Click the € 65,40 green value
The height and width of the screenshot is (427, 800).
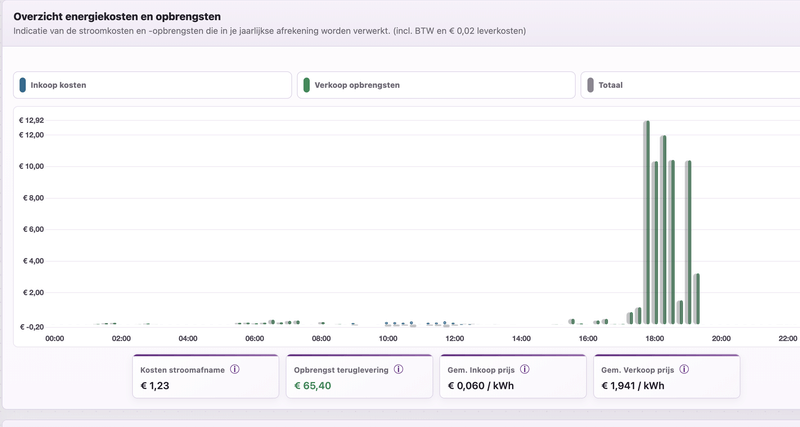313,386
